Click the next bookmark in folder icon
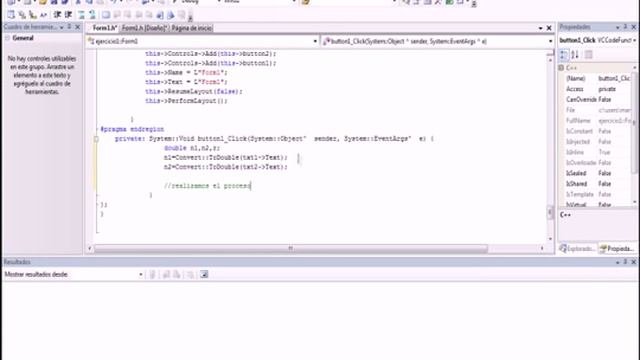This screenshot has height=360, width=640. 149,15
